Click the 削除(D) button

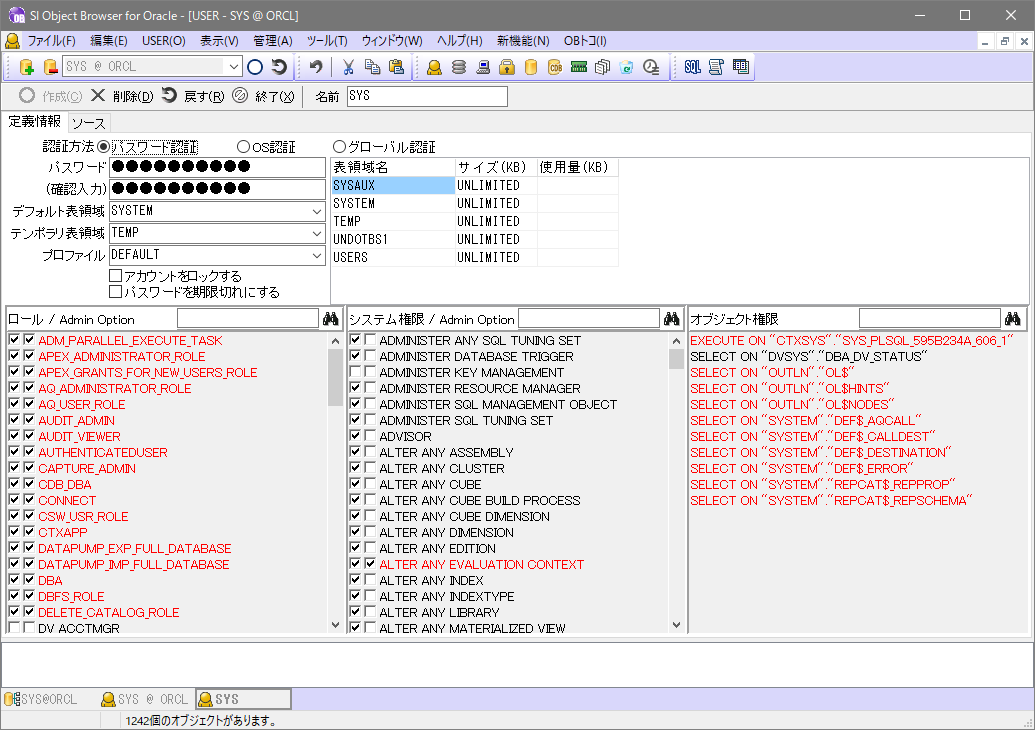(131, 96)
